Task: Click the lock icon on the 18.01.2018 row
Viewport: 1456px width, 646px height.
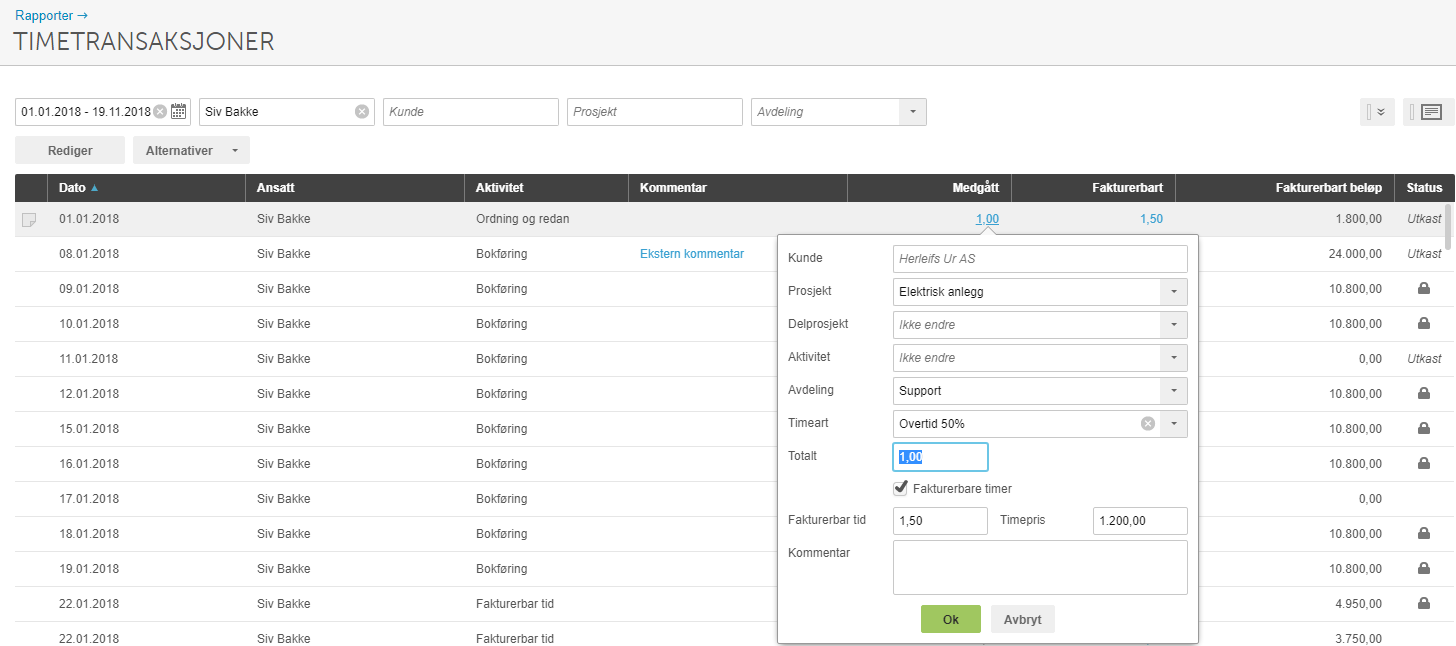Action: (1424, 534)
